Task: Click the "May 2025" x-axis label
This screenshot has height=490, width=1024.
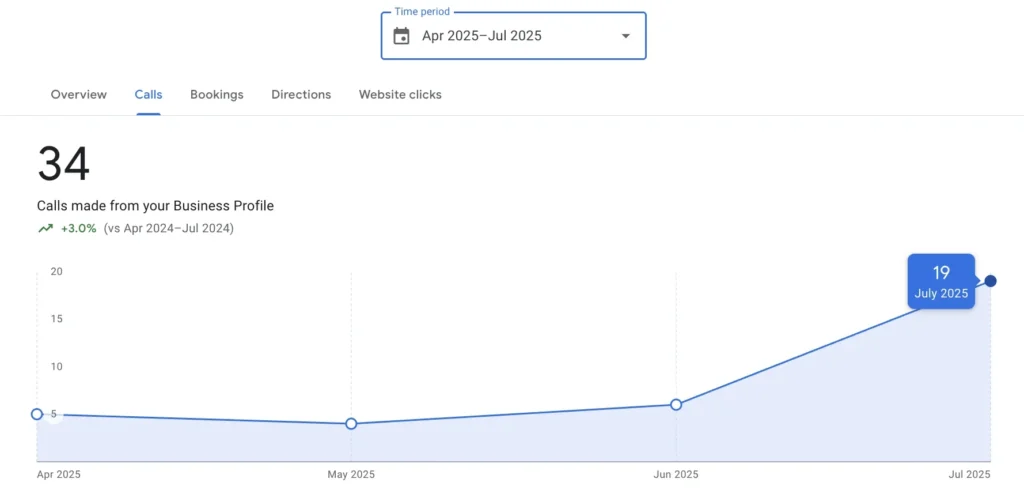Action: [x=351, y=474]
